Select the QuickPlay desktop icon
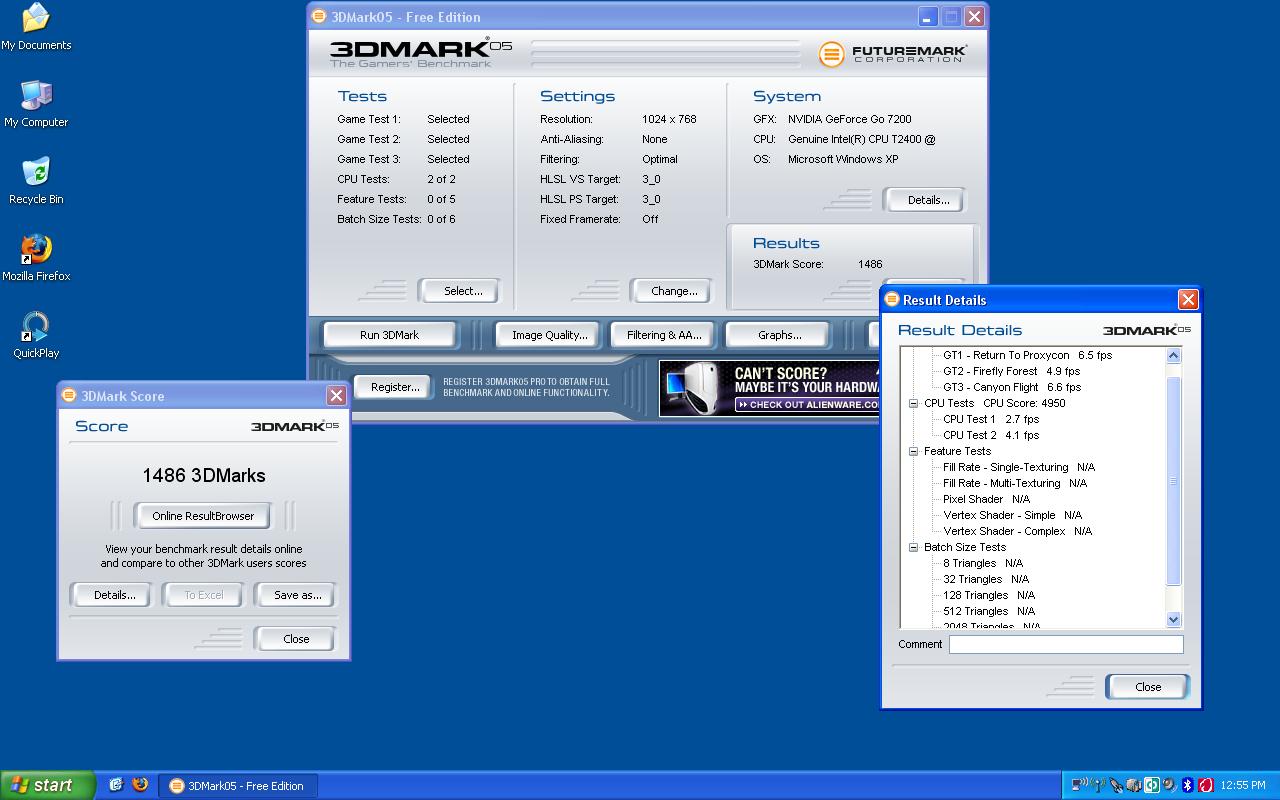Viewport: 1280px width, 800px height. click(x=36, y=335)
